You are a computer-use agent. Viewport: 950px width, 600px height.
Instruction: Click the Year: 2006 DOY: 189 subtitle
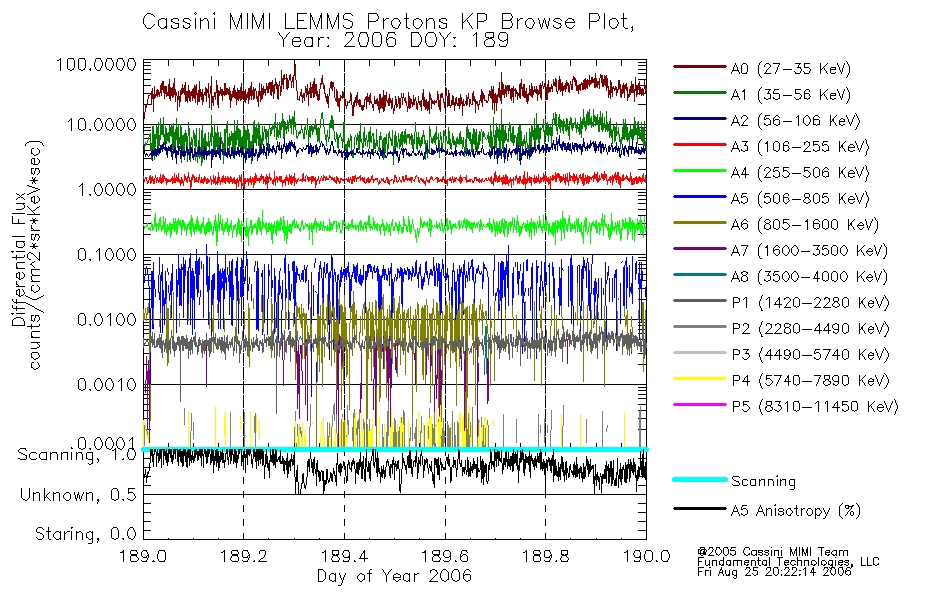tap(393, 41)
